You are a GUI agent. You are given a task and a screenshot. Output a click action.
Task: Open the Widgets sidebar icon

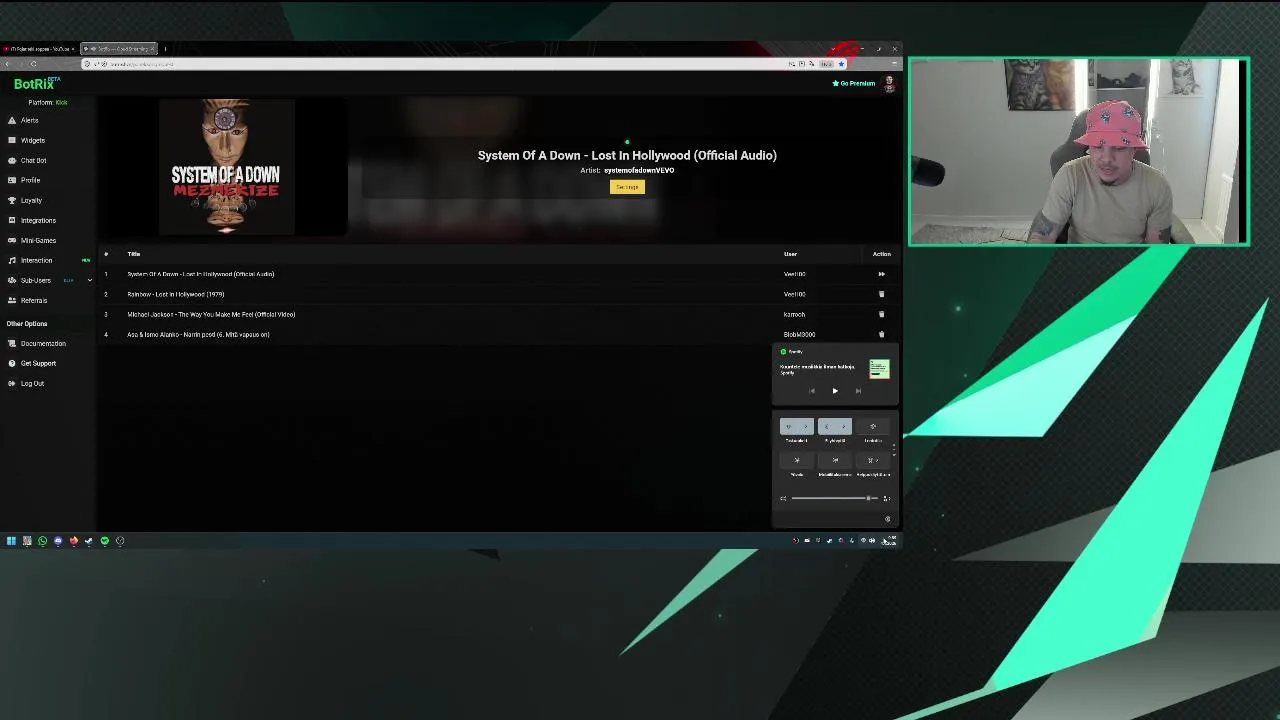point(12,140)
